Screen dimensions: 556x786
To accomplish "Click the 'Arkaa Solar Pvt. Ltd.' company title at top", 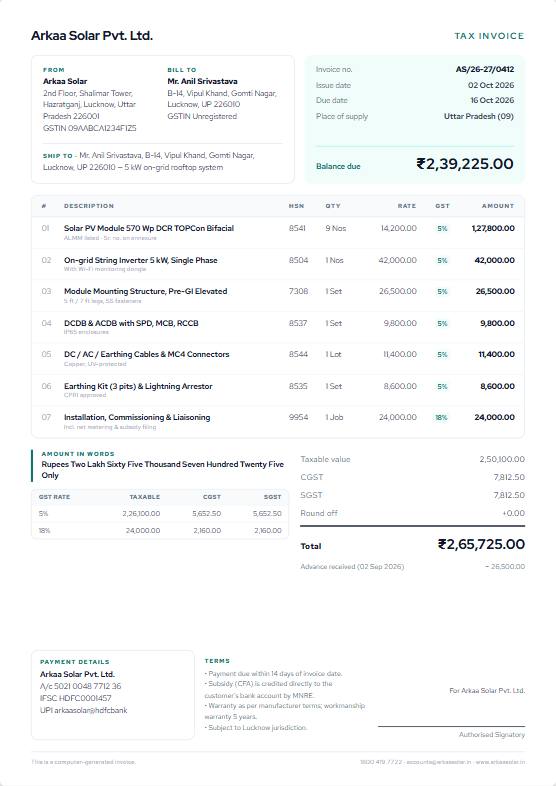I will click(92, 36).
